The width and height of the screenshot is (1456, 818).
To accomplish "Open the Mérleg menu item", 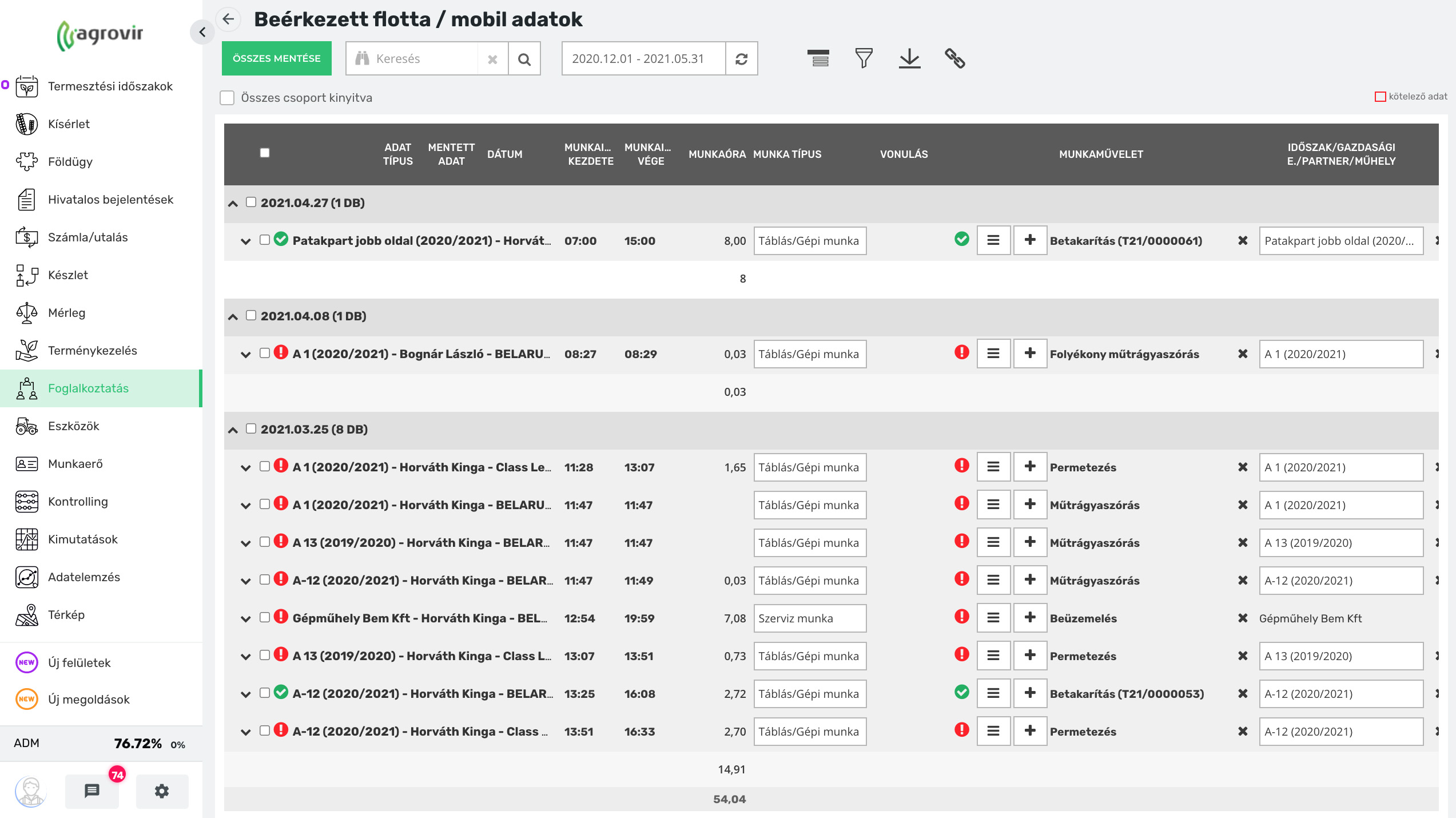I will [101, 313].
